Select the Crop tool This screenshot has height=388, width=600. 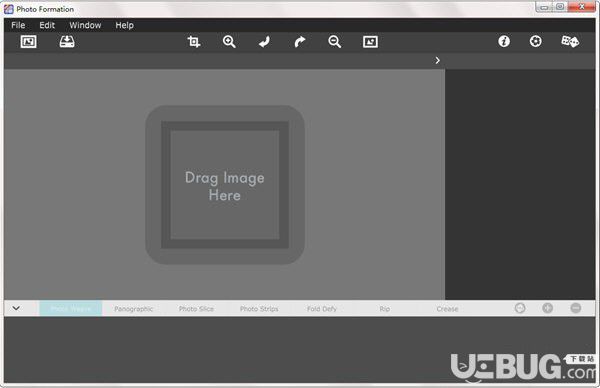click(x=194, y=41)
